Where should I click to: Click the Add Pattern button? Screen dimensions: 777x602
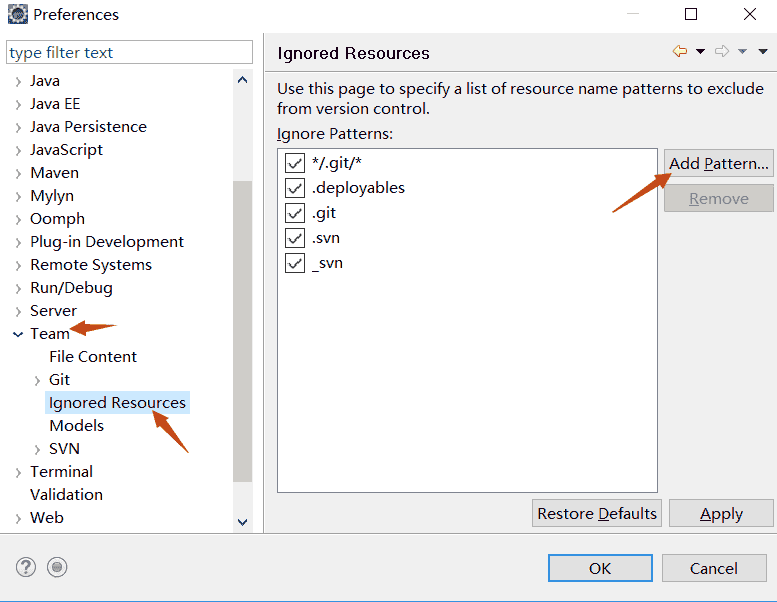(x=718, y=164)
